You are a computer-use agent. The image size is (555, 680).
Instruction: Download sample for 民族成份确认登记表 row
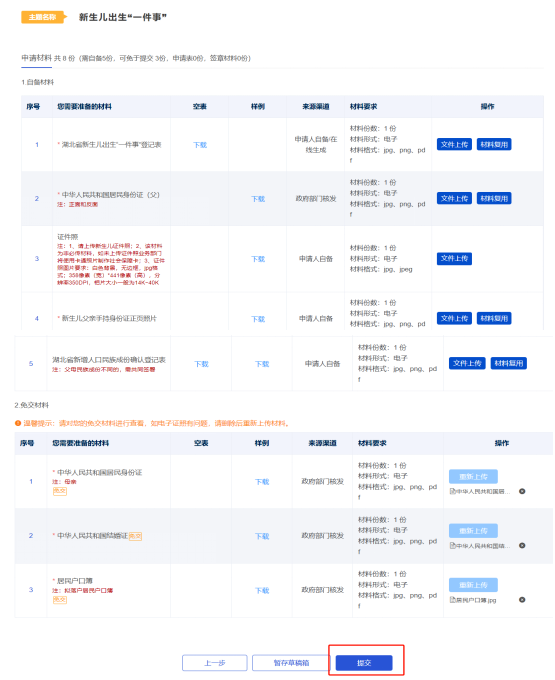click(x=262, y=364)
